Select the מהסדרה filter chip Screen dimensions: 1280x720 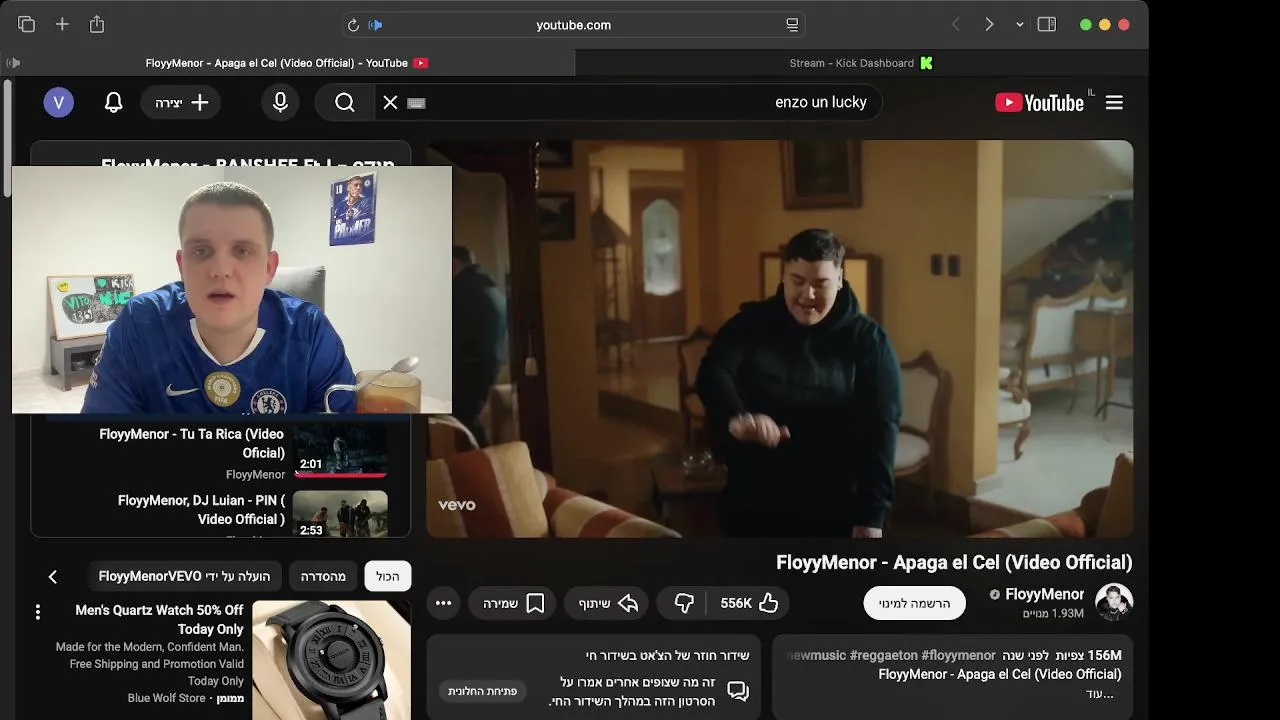(x=323, y=576)
